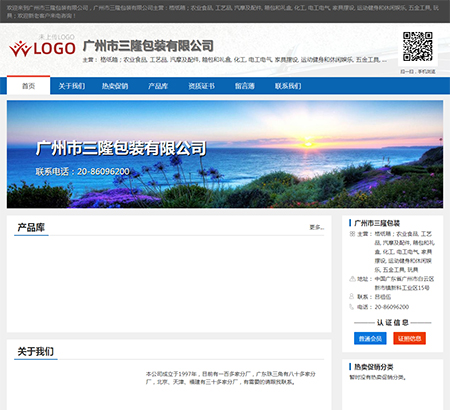Click the blue 普通会员 button
The width and height of the screenshot is (450, 410).
pyautogui.click(x=370, y=338)
